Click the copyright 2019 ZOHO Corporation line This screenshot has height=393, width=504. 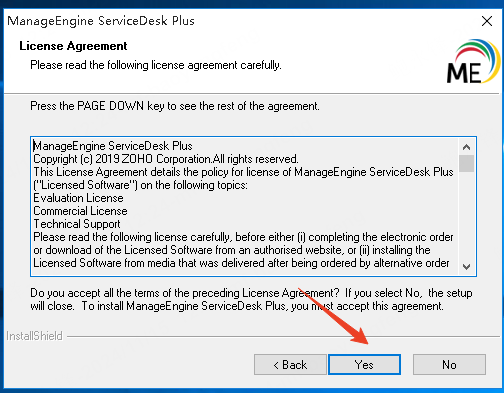pos(166,159)
